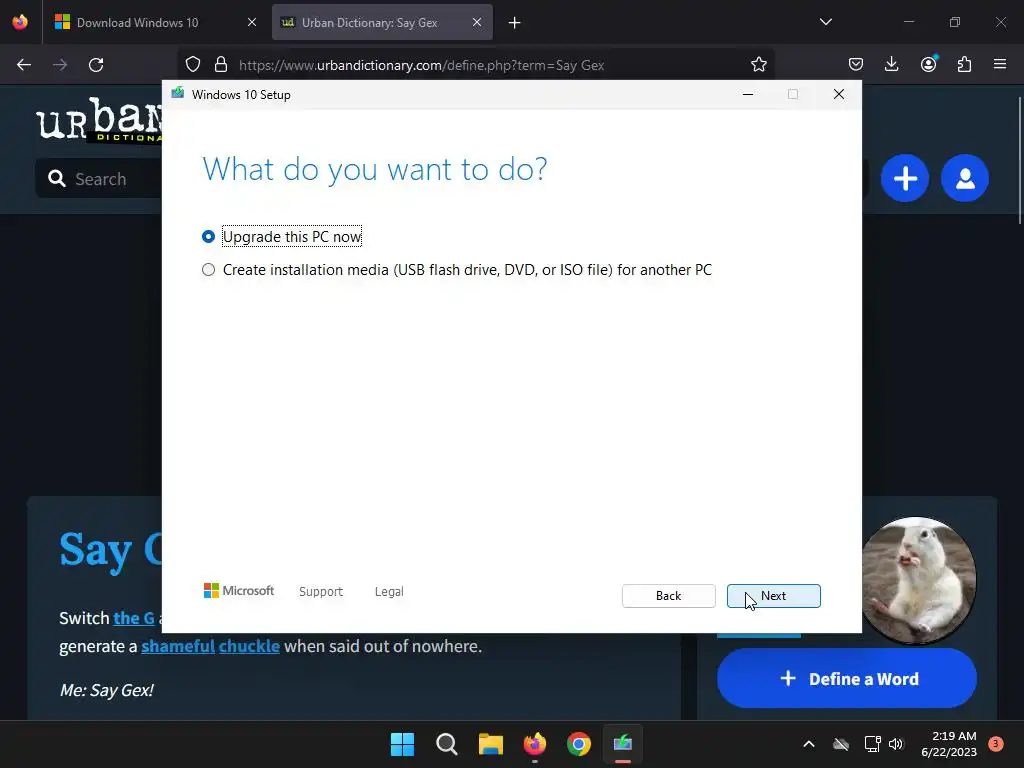Open the Legal link in Setup
The image size is (1024, 768).
(389, 591)
